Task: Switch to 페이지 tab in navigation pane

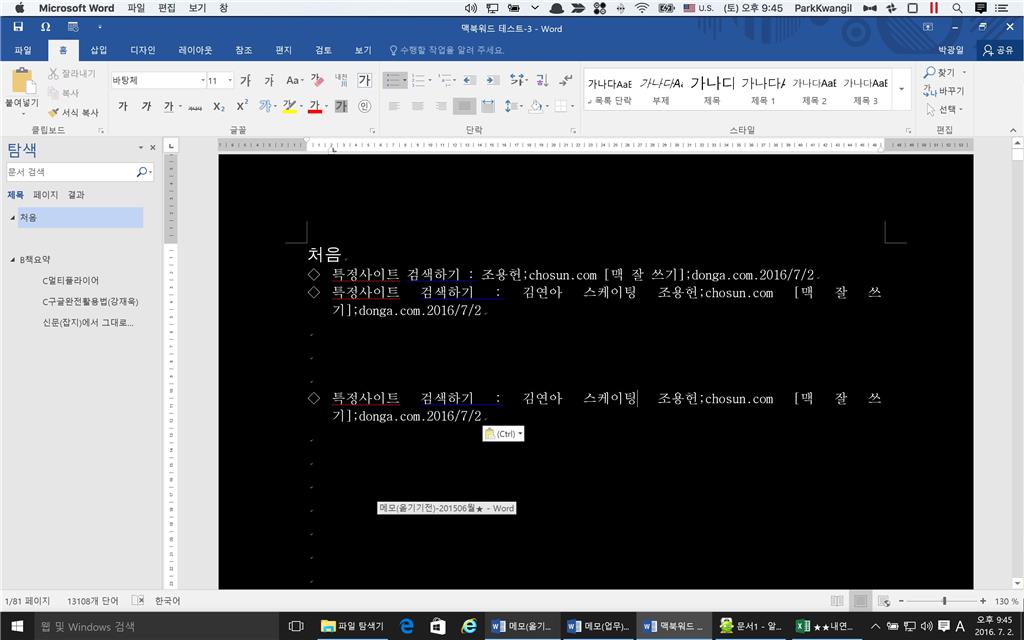Action: (45, 195)
